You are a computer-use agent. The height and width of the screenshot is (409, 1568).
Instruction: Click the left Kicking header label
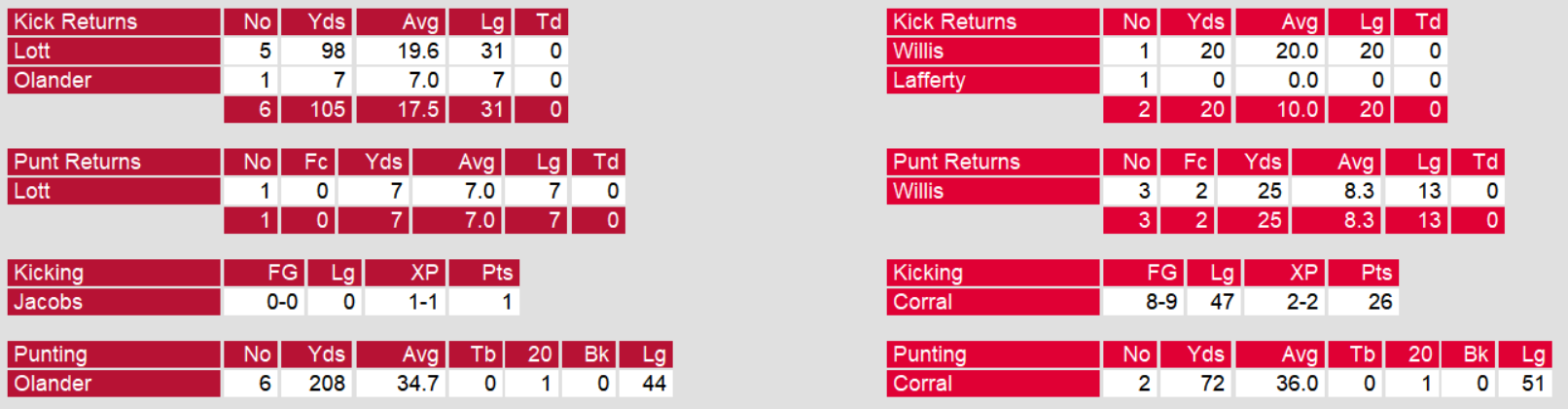click(x=49, y=273)
